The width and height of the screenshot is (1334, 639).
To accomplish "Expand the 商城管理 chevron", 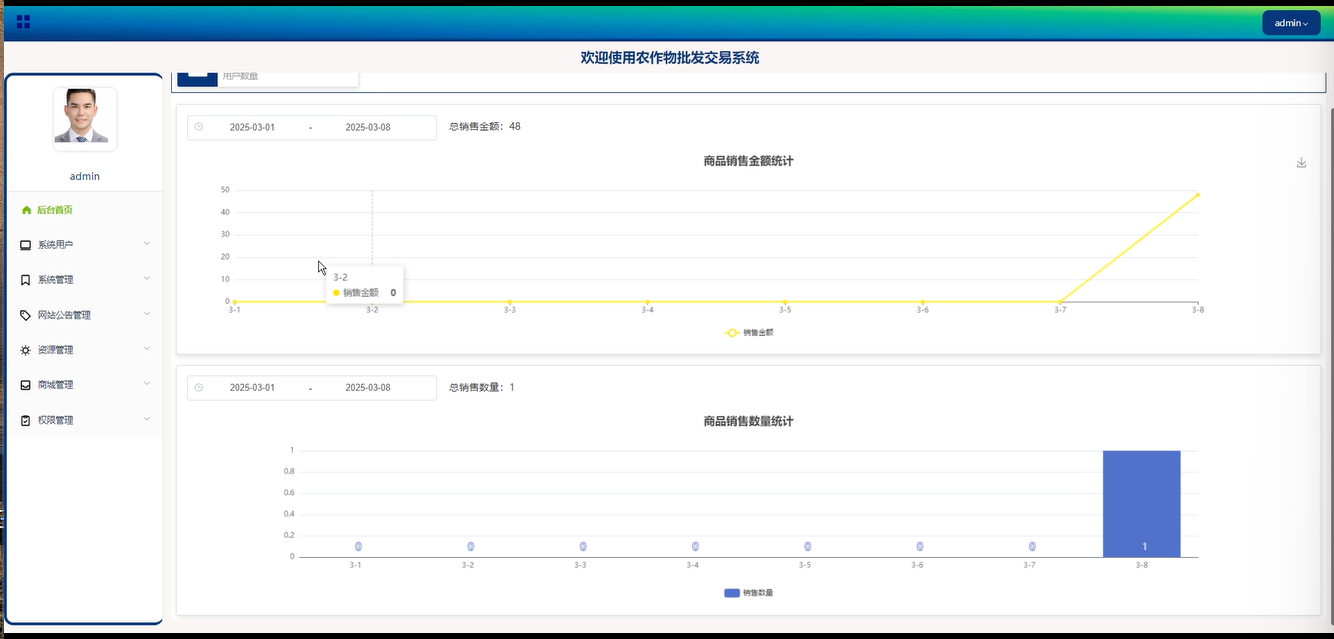I will tap(147, 384).
